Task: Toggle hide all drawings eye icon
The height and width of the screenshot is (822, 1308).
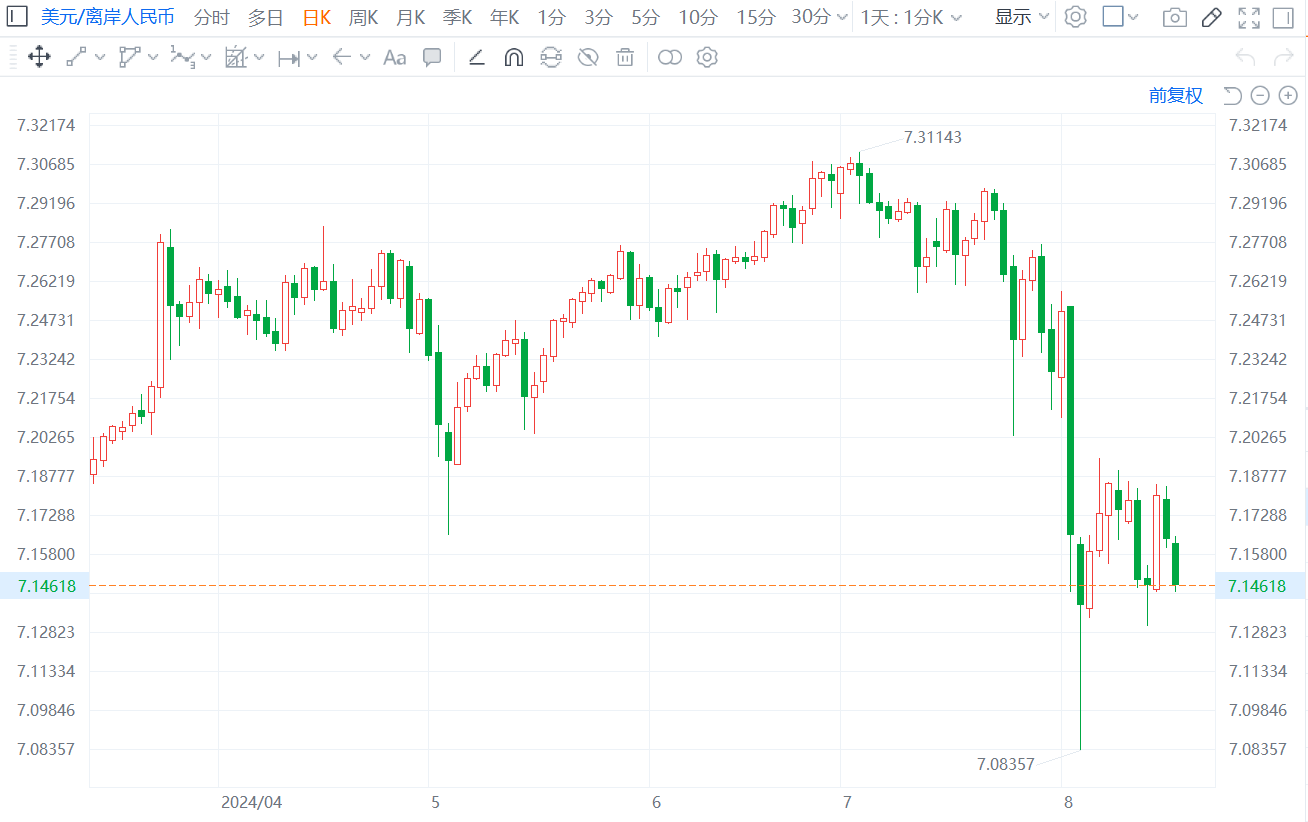Action: pyautogui.click(x=588, y=57)
